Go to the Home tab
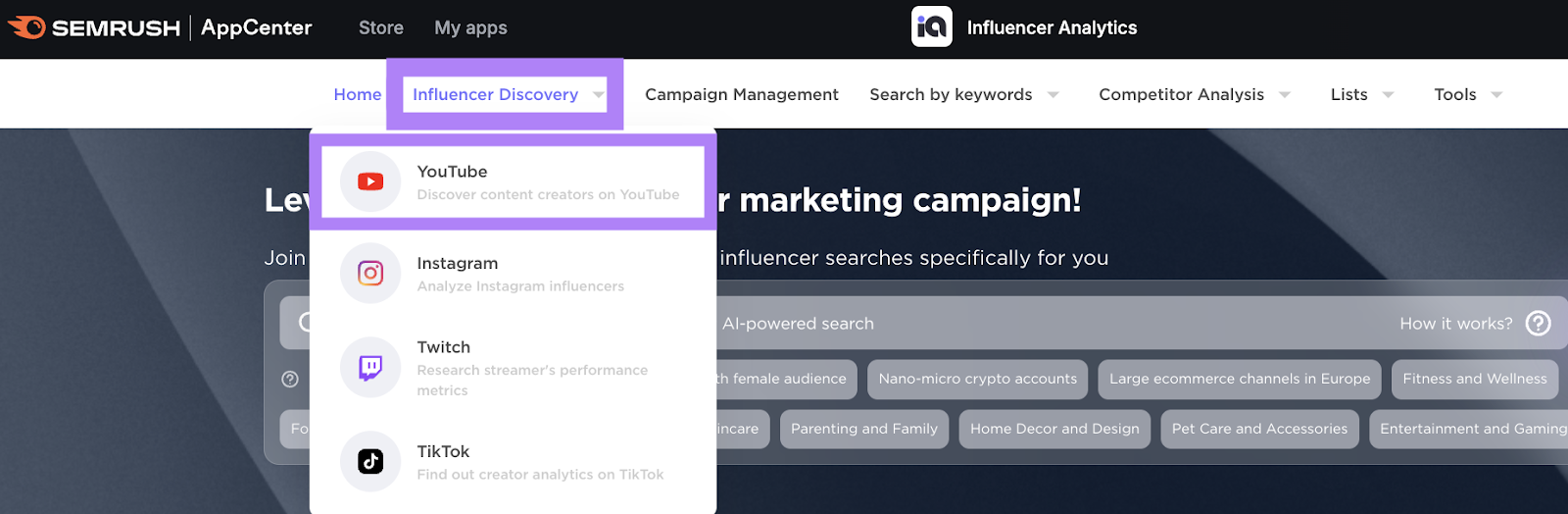Screen dimensions: 1568x514 coord(357,95)
